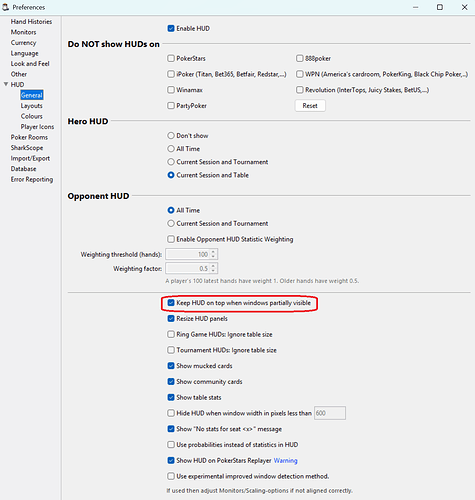475x500 pixels.
Task: Open SharkScope preferences section
Action: pyautogui.click(x=27, y=148)
